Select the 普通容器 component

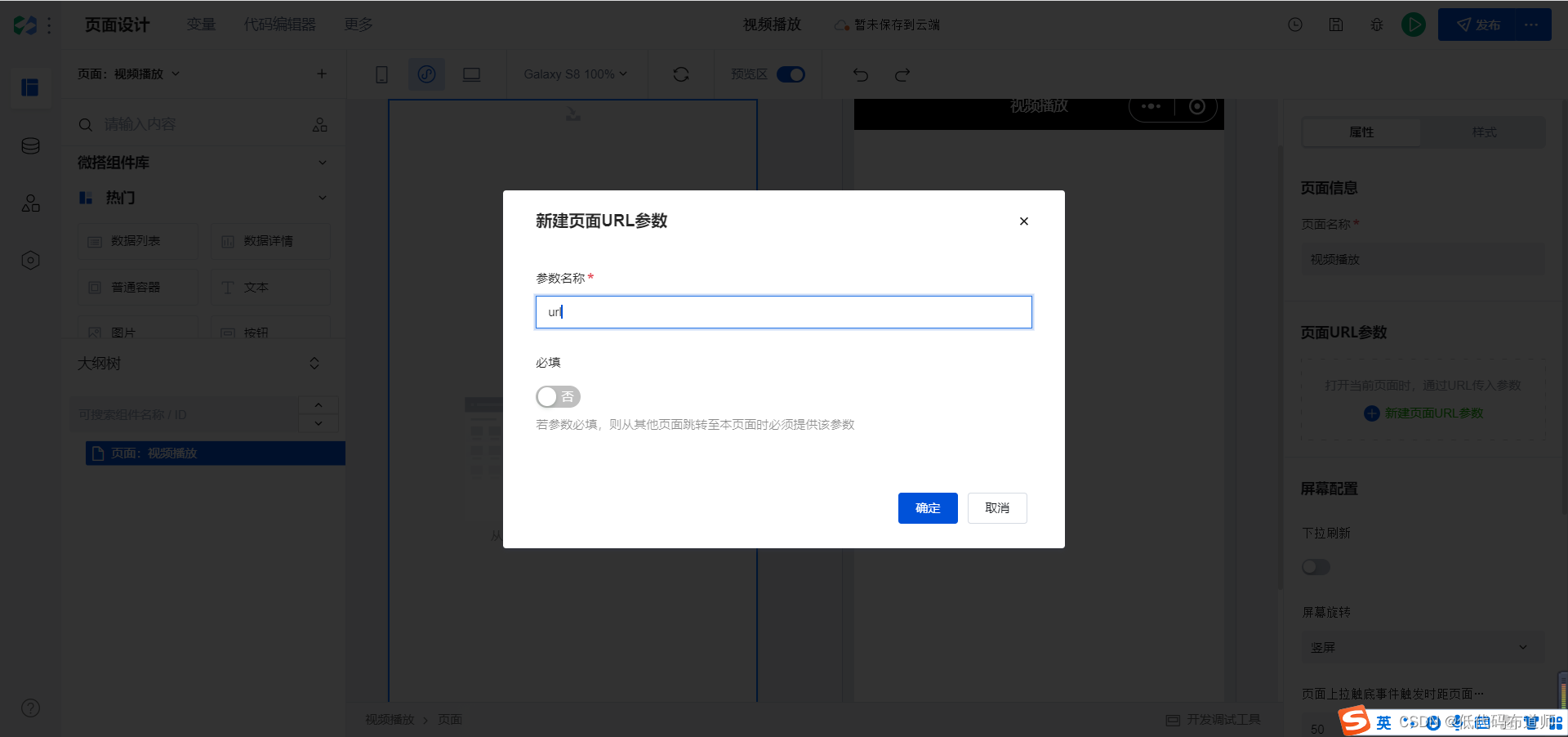138,288
